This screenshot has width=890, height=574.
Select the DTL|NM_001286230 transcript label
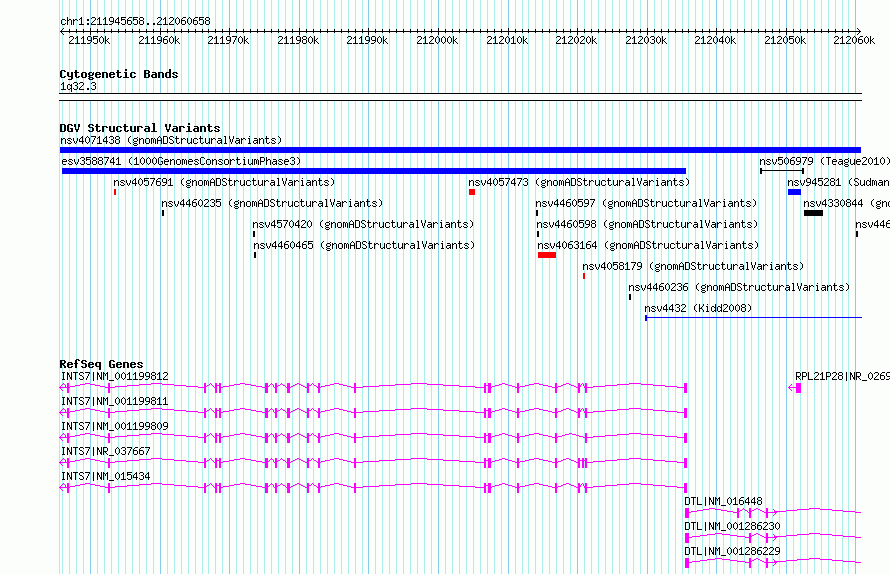pos(732,526)
